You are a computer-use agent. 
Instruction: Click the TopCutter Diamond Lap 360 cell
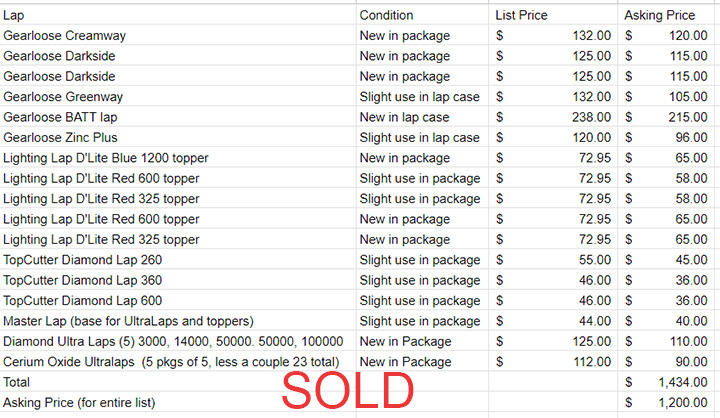[x=84, y=280]
